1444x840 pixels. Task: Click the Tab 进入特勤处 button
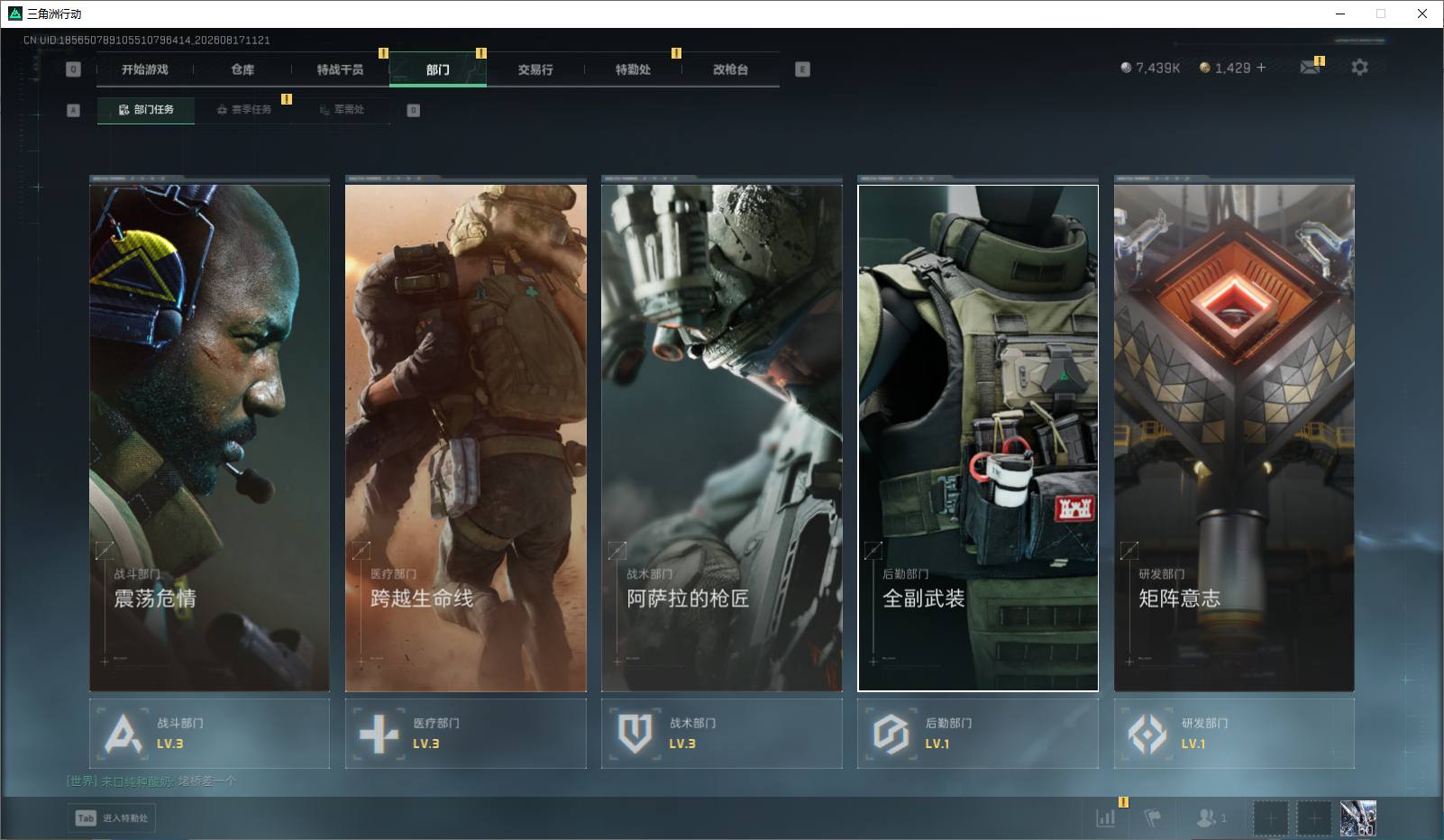coord(112,818)
